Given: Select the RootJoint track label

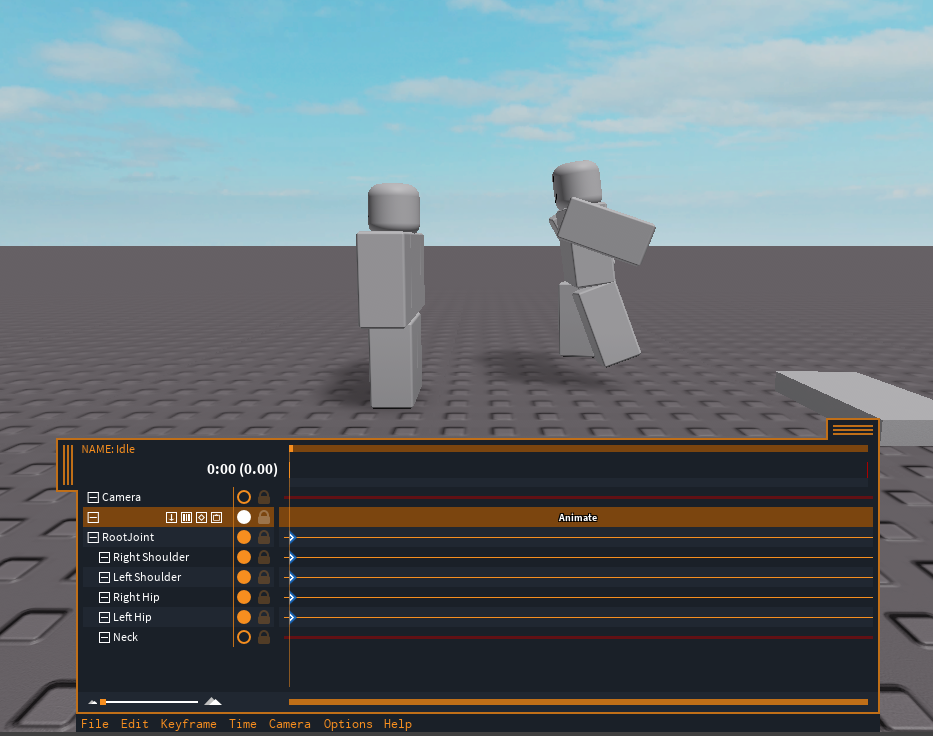Looking at the screenshot, I should (x=128, y=537).
